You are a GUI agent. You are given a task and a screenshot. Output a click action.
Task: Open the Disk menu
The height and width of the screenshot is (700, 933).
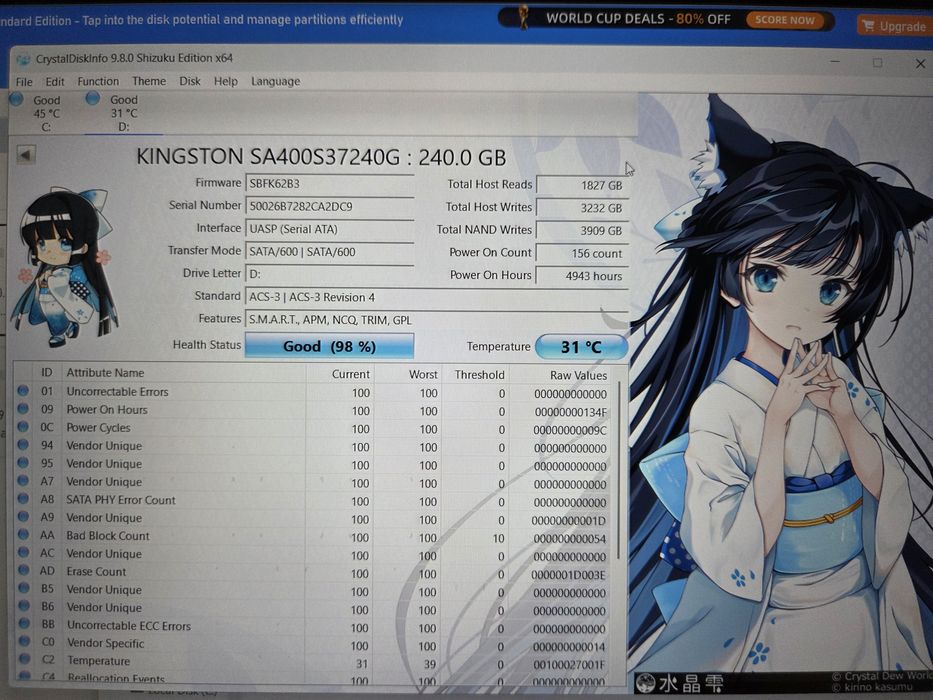click(190, 81)
